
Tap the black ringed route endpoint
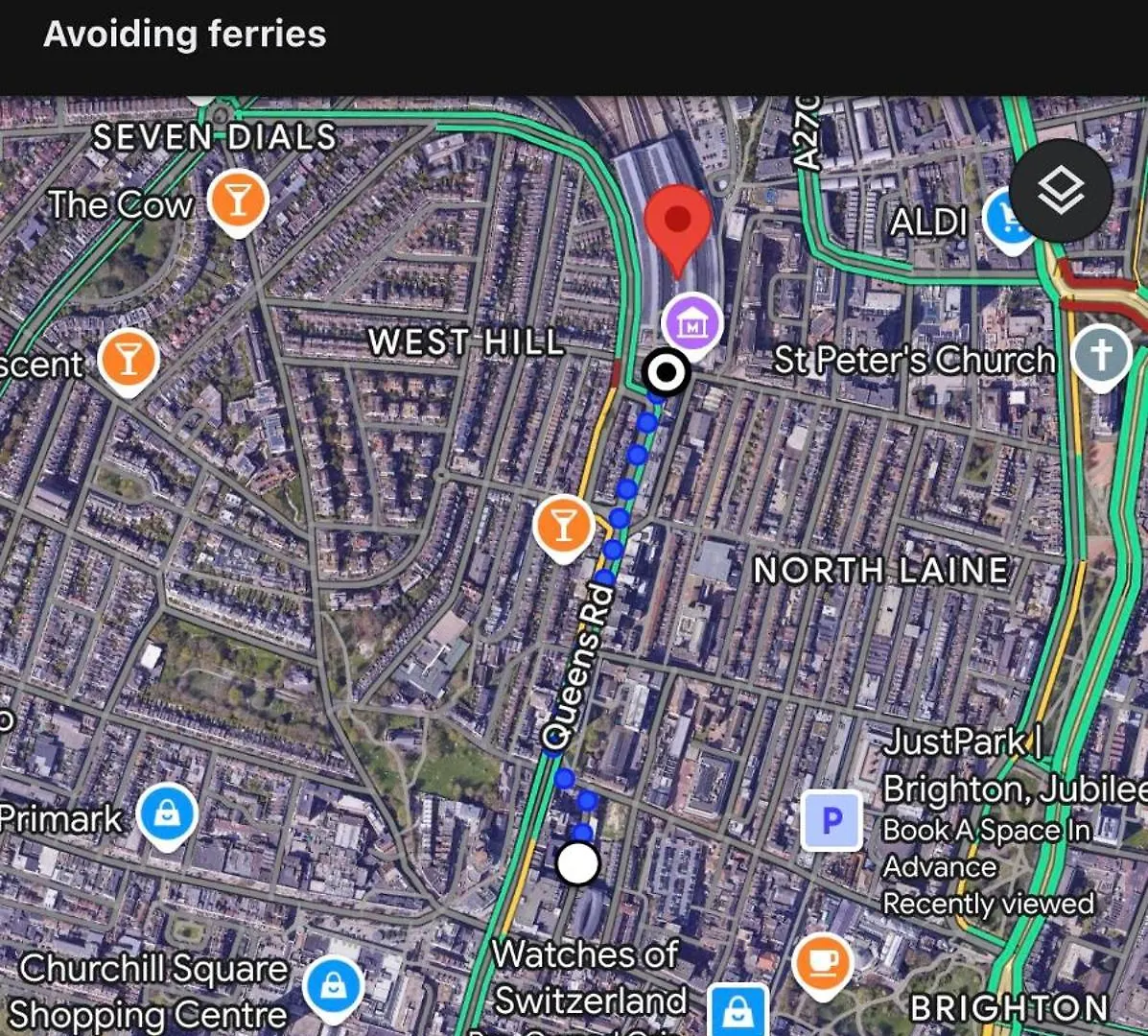[666, 372]
